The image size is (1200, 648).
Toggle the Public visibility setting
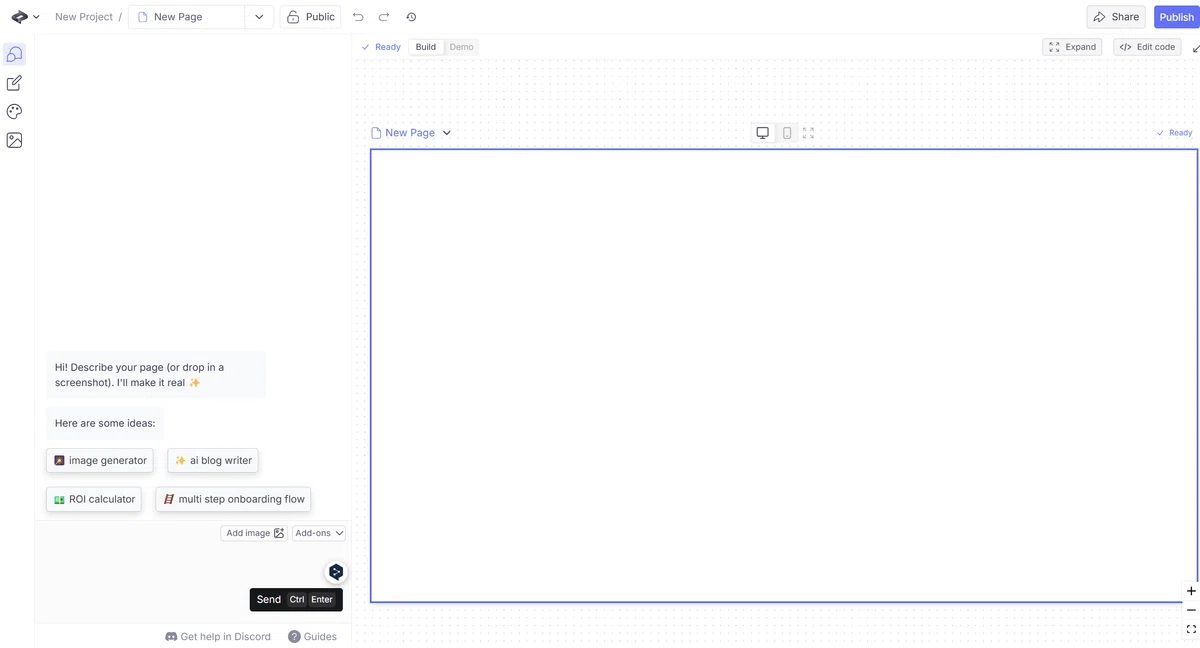tap(310, 17)
